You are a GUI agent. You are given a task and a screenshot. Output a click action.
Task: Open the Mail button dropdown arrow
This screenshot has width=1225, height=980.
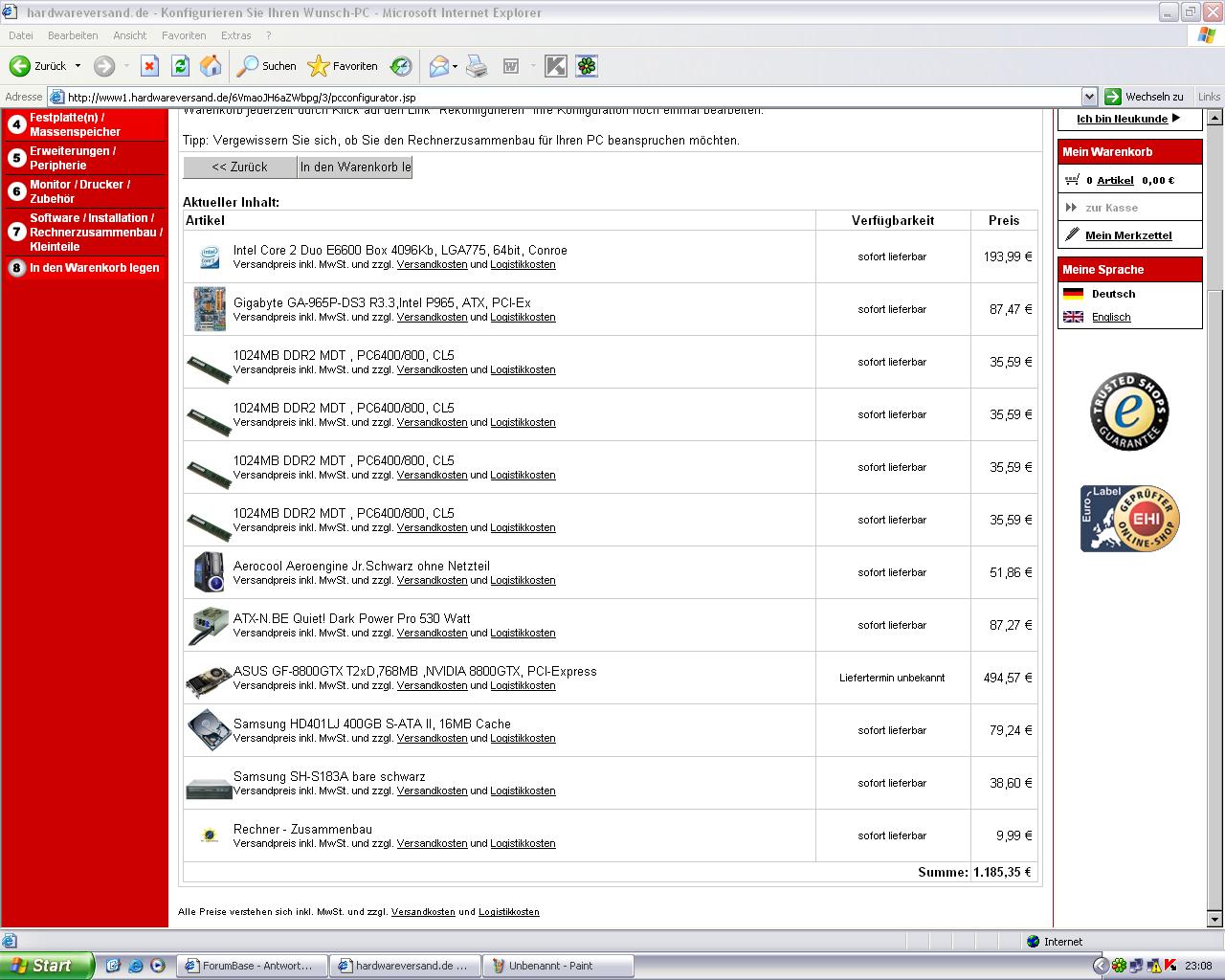point(455,66)
